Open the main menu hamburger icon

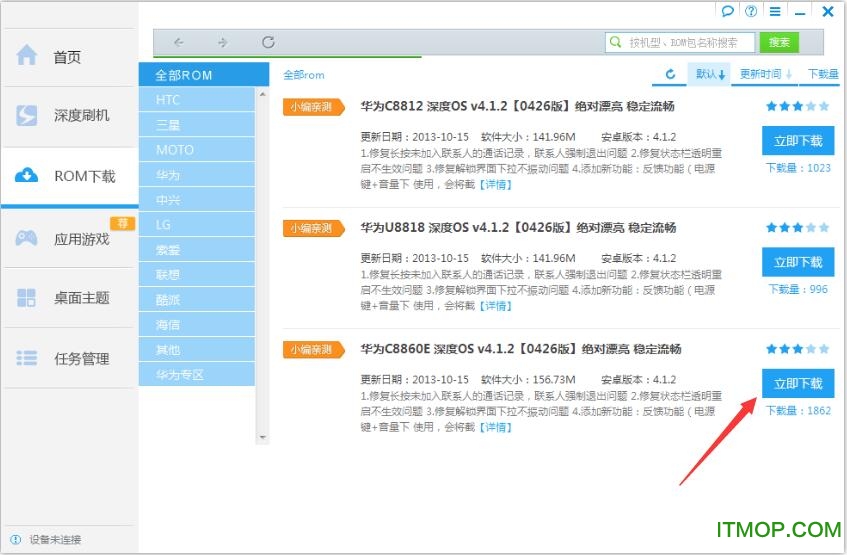coord(775,11)
